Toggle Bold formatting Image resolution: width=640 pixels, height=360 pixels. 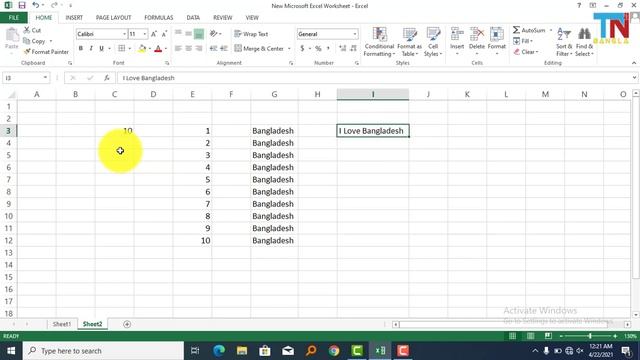(x=81, y=48)
